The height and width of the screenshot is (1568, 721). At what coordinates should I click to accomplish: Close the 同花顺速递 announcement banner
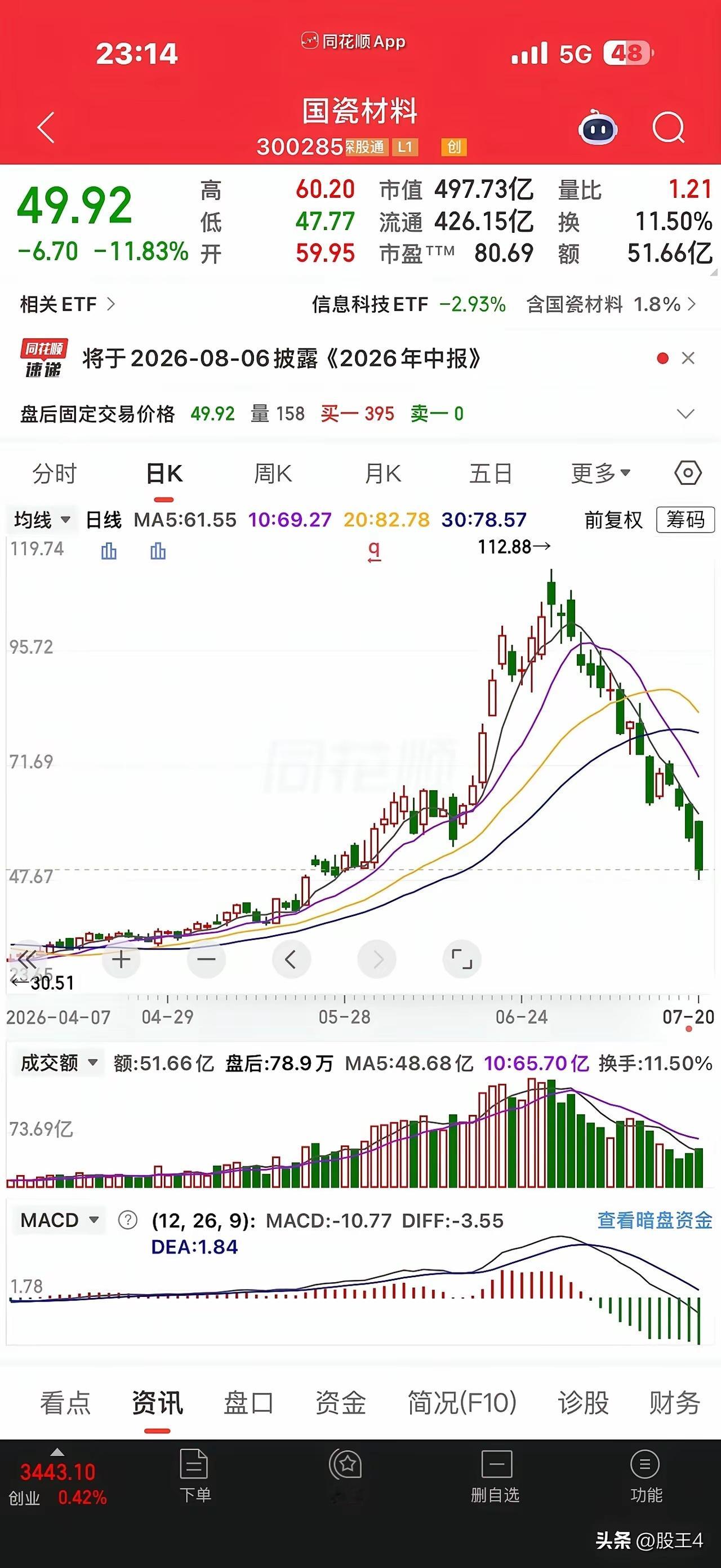(688, 358)
